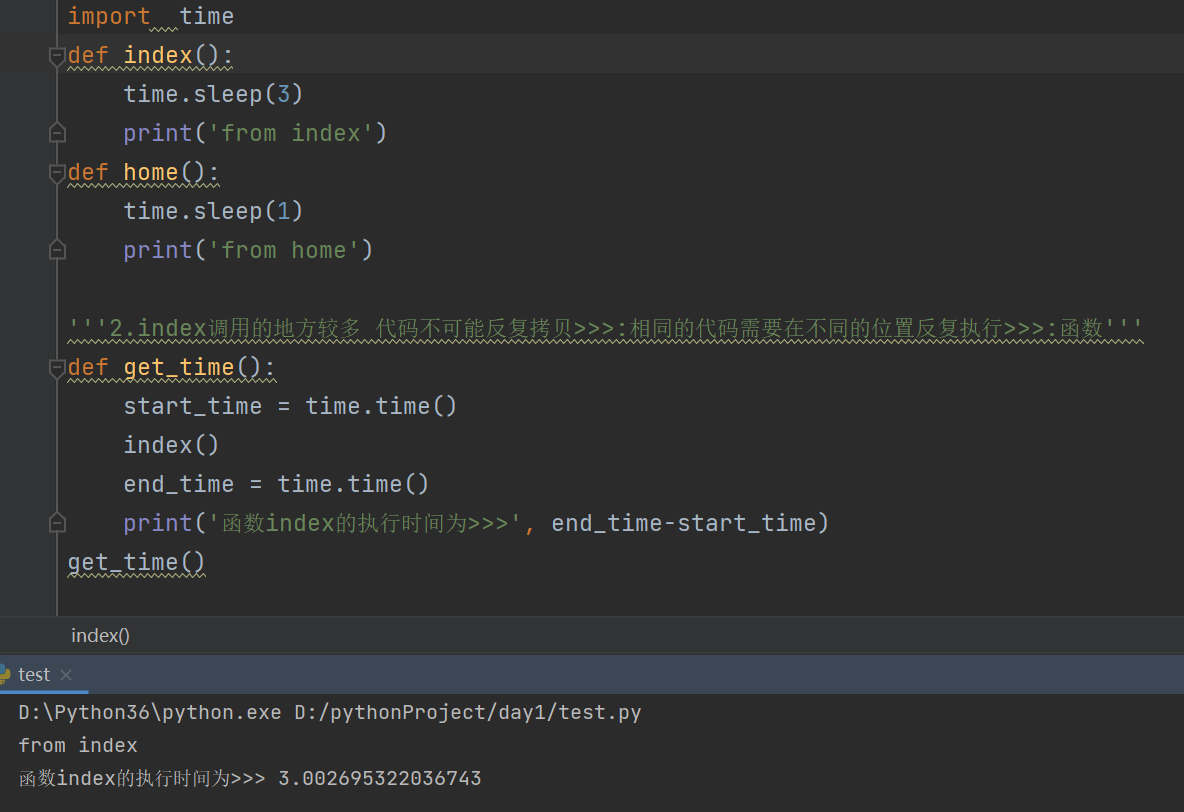Click the string 'from home' in the print call
Viewport: 1184px width, 812px height.
click(x=283, y=250)
